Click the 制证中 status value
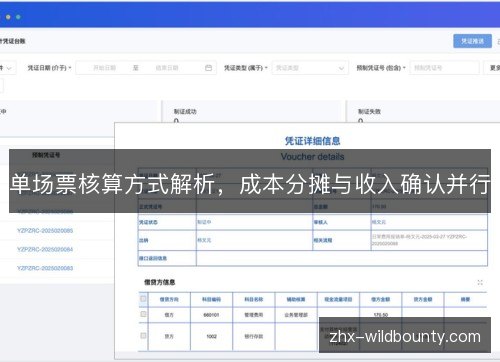This screenshot has height=362, width=500. point(204,222)
